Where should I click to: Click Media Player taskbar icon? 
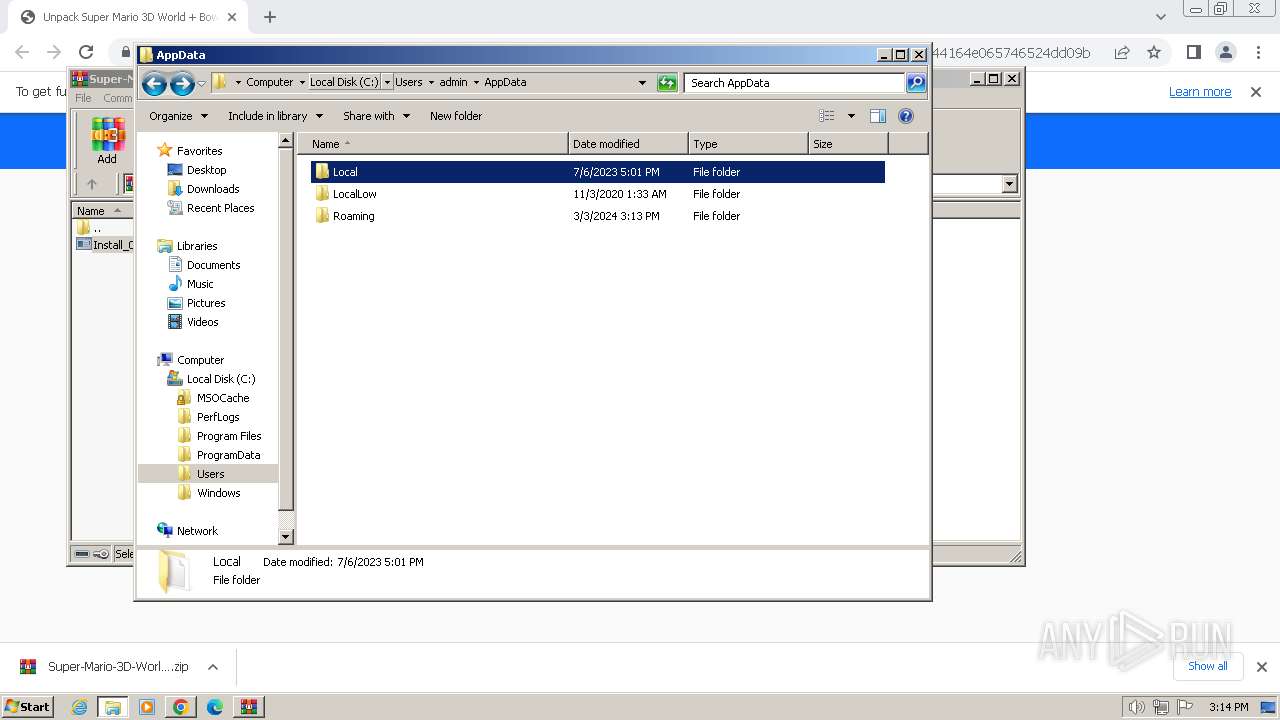pyautogui.click(x=147, y=707)
